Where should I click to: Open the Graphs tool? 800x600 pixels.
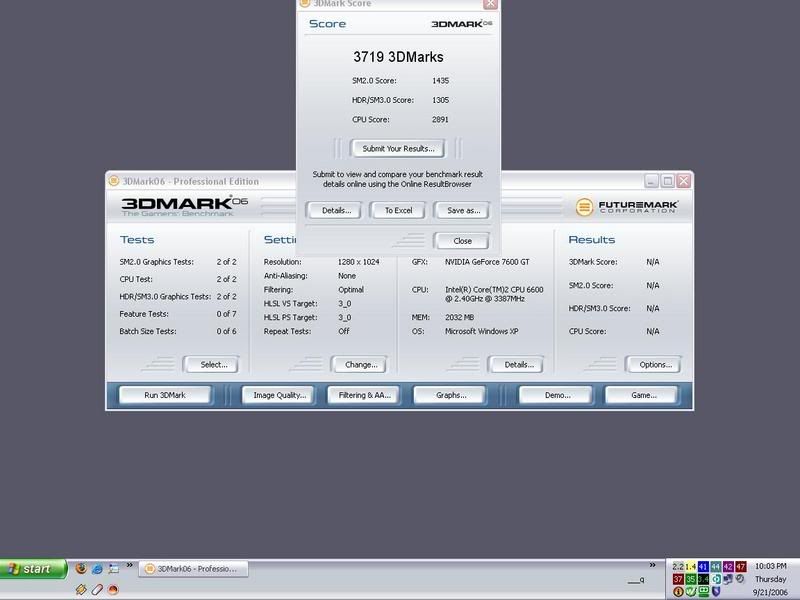[x=451, y=395]
